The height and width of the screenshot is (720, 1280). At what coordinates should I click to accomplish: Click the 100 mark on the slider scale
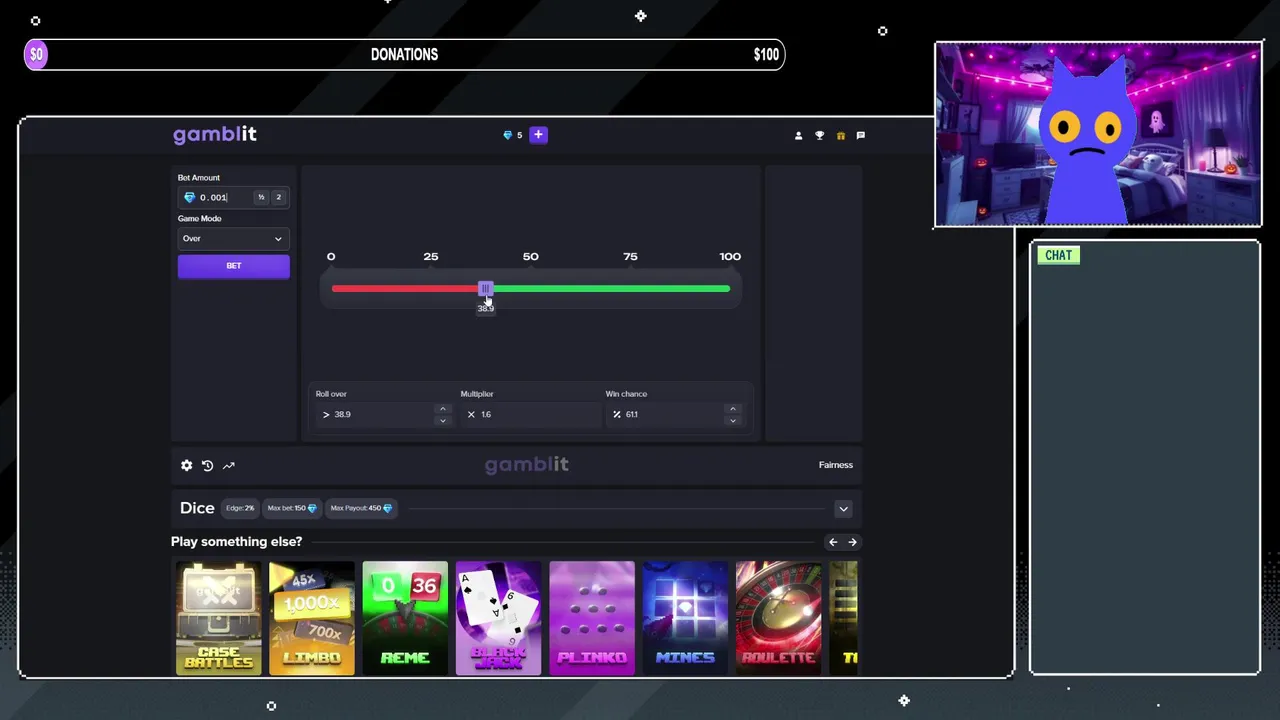(x=730, y=257)
